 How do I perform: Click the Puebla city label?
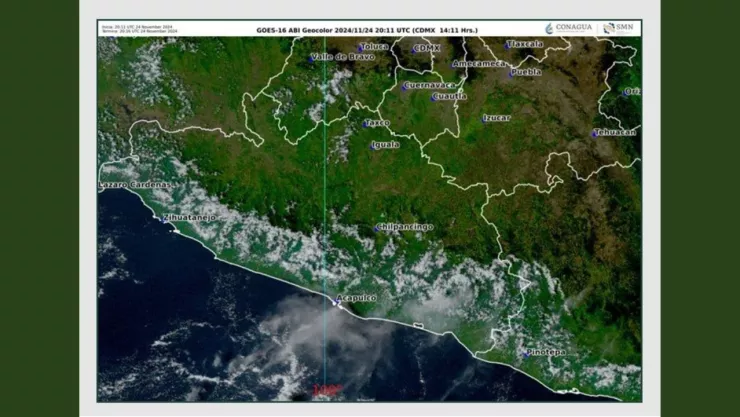(x=526, y=72)
